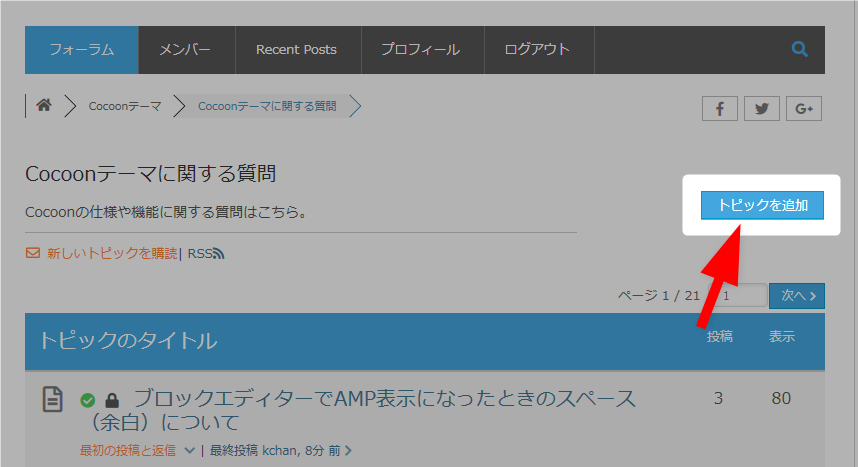Click the view count 80
This screenshot has height=467, width=858.
(781, 398)
